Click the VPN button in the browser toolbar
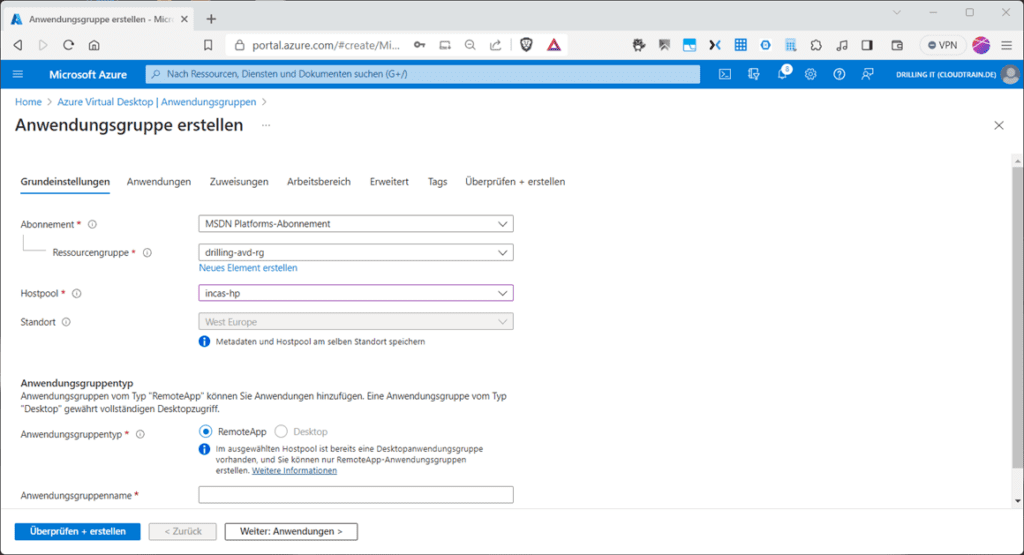Viewport: 1024px width, 555px height. (942, 45)
